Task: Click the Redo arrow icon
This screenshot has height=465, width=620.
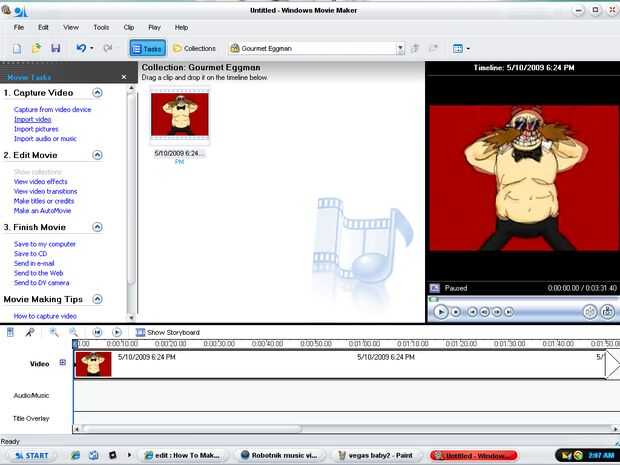Action: tap(108, 48)
